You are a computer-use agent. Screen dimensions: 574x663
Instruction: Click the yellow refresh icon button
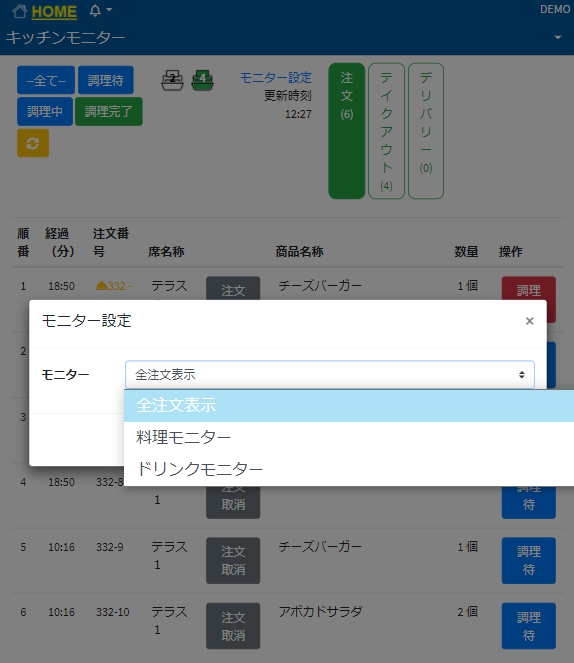33,143
